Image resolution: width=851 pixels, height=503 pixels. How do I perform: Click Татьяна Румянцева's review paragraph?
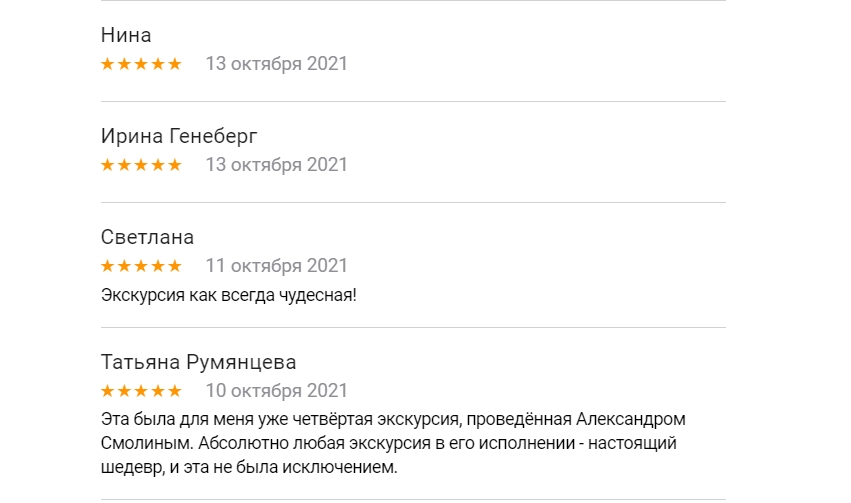point(394,443)
